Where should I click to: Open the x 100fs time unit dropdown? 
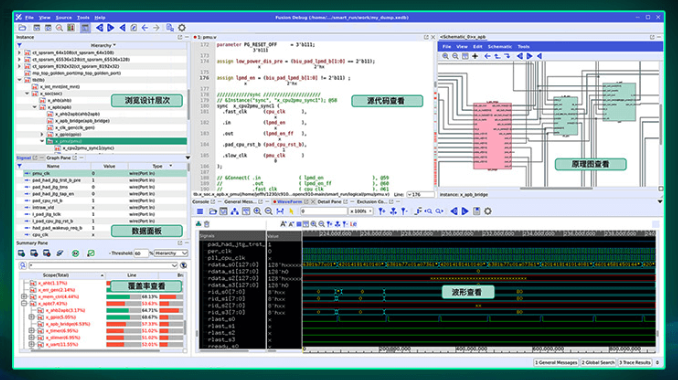tap(361, 211)
